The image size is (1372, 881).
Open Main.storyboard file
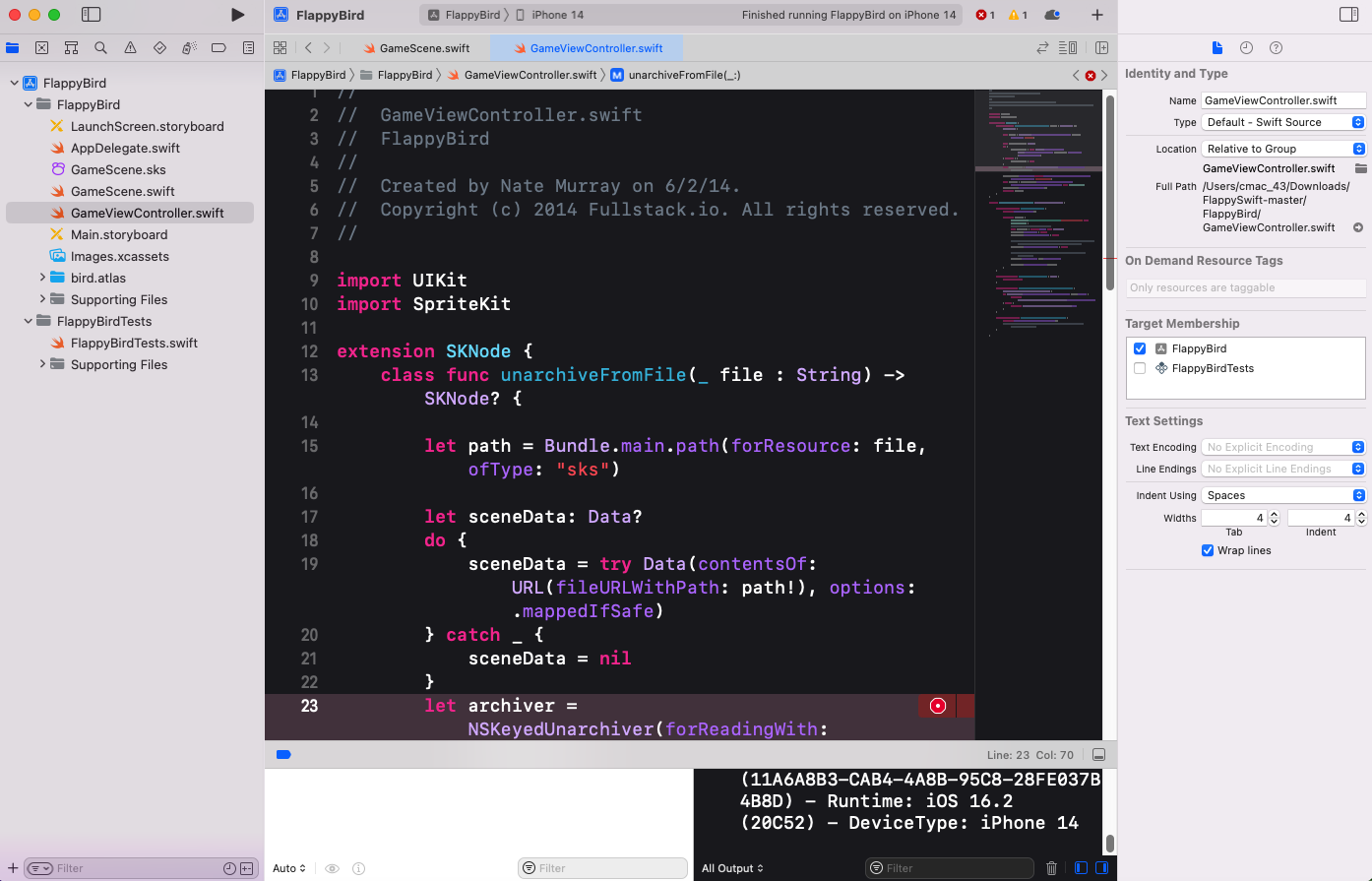pyautogui.click(x=119, y=234)
